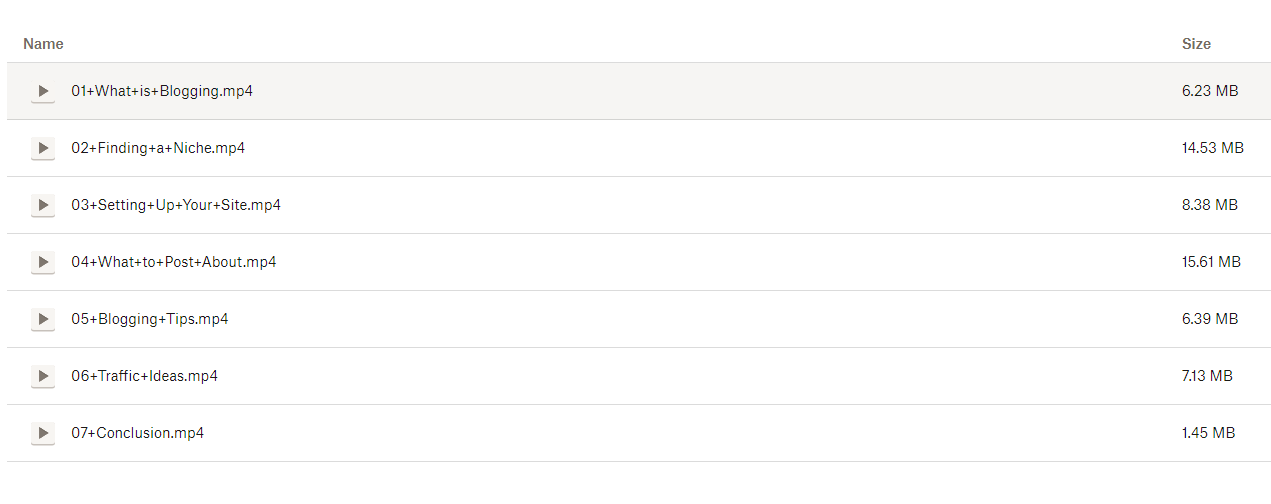Click the 05+Blogging+Tips.mp4 filename
The image size is (1271, 504).
click(150, 319)
